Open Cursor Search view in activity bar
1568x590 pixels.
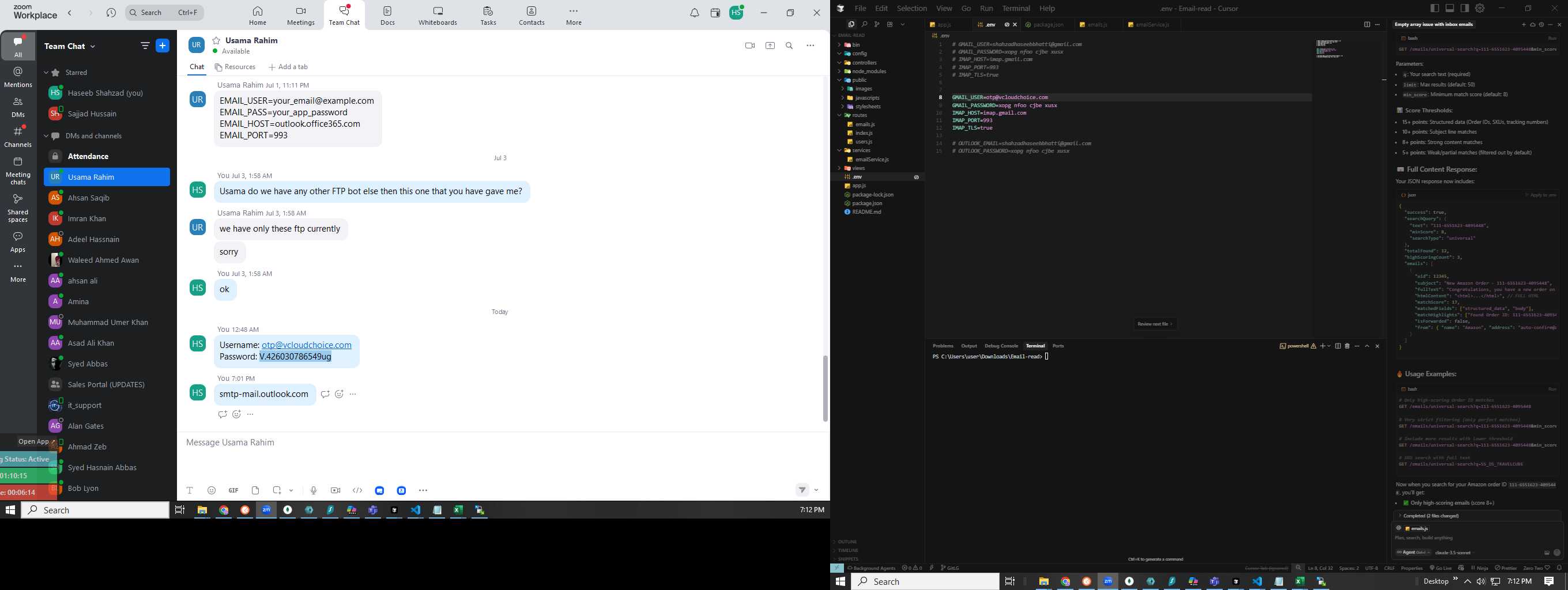[x=864, y=24]
